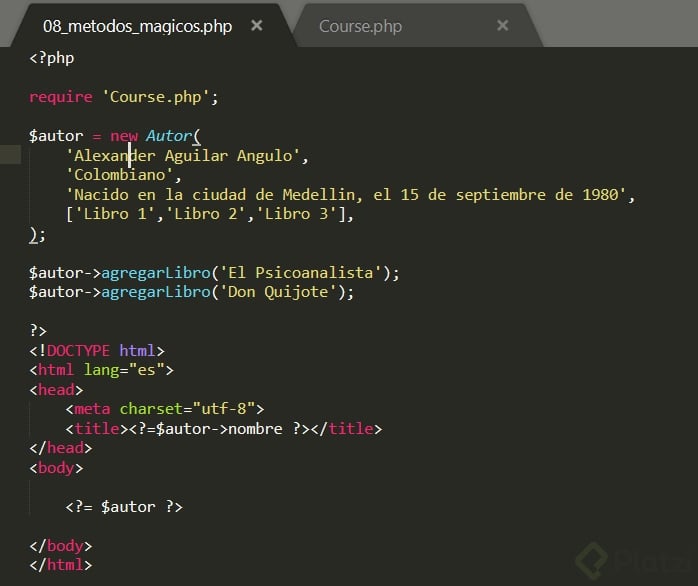Click 'Libro 2' in the array
Image resolution: width=698 pixels, height=586 pixels.
coord(206,214)
